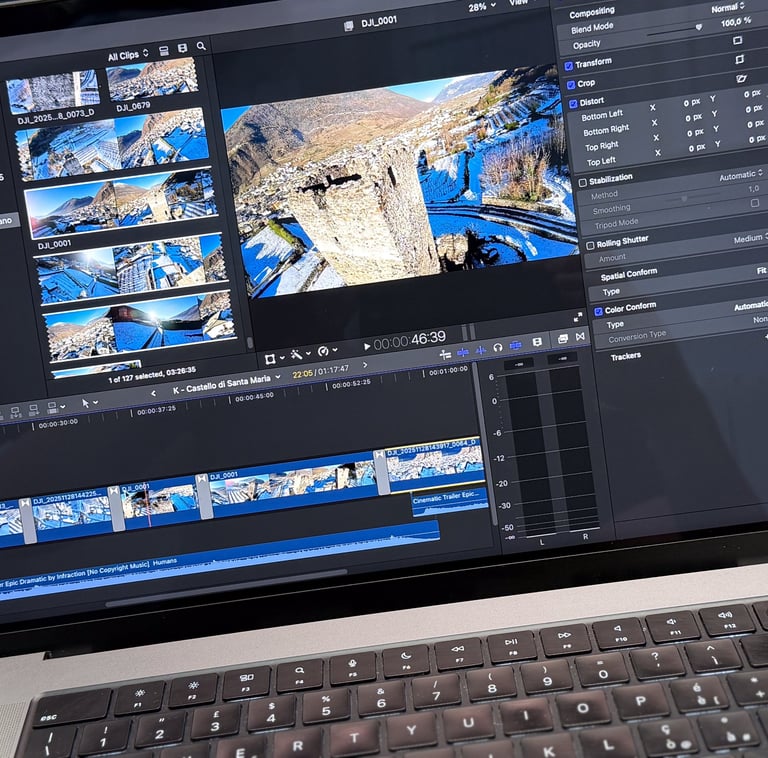Viewport: 768px width, 758px height.
Task: Toggle the solo headphones icon
Action: coord(498,348)
